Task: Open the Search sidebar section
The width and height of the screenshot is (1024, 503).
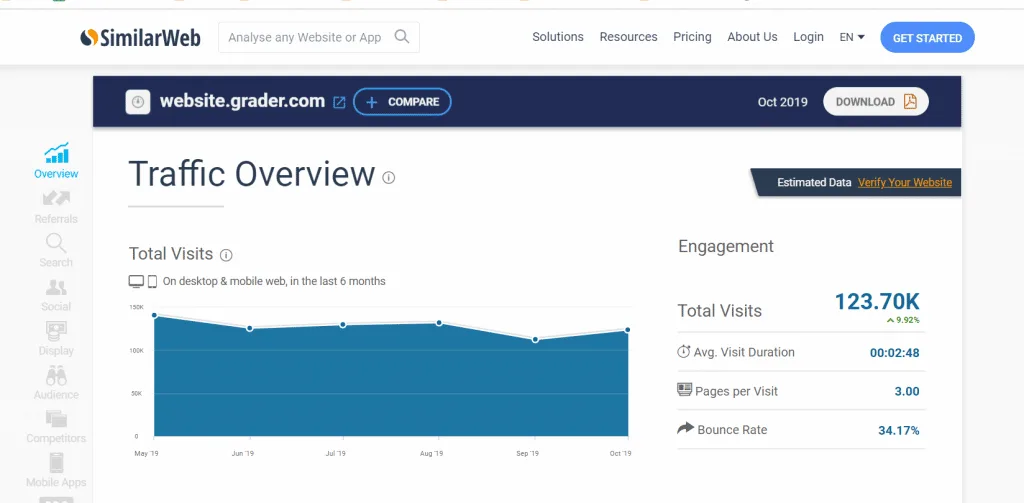Action: tap(56, 251)
